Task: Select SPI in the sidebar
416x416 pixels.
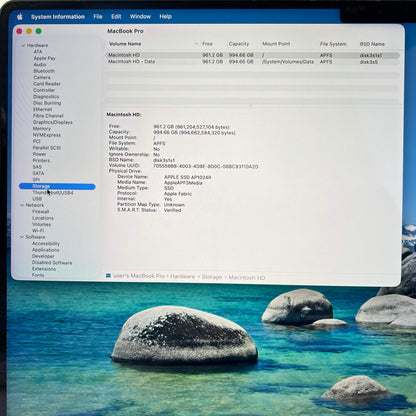Action: (36, 180)
